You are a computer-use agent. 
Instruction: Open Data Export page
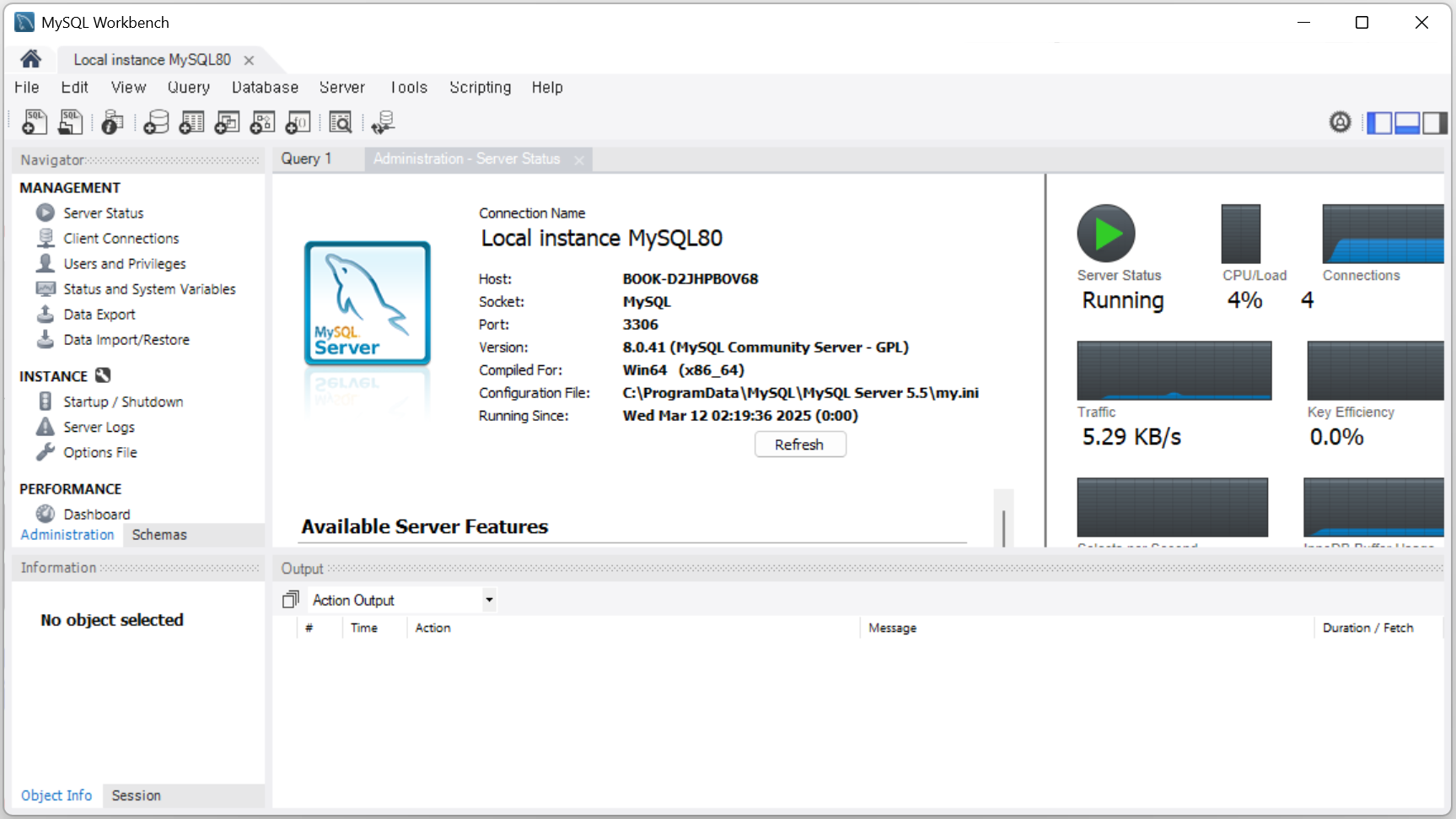pyautogui.click(x=99, y=314)
